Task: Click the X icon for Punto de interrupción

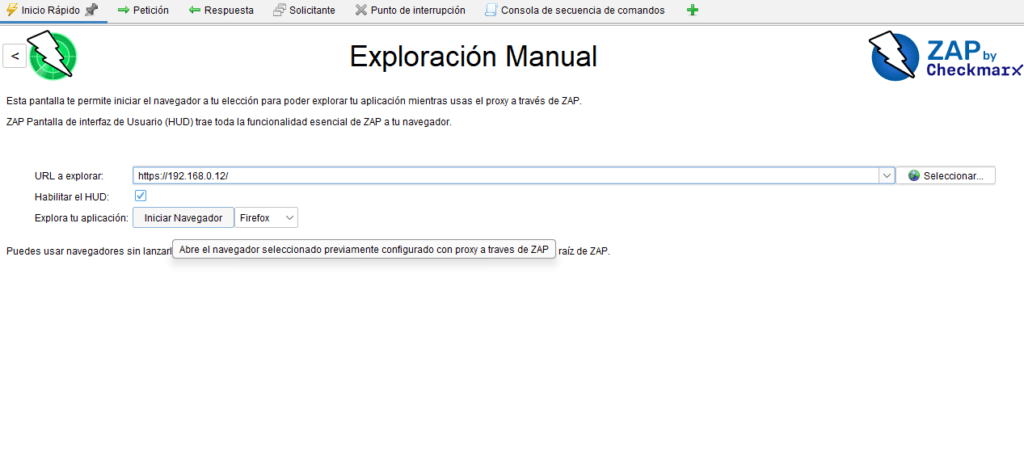Action: click(x=361, y=10)
